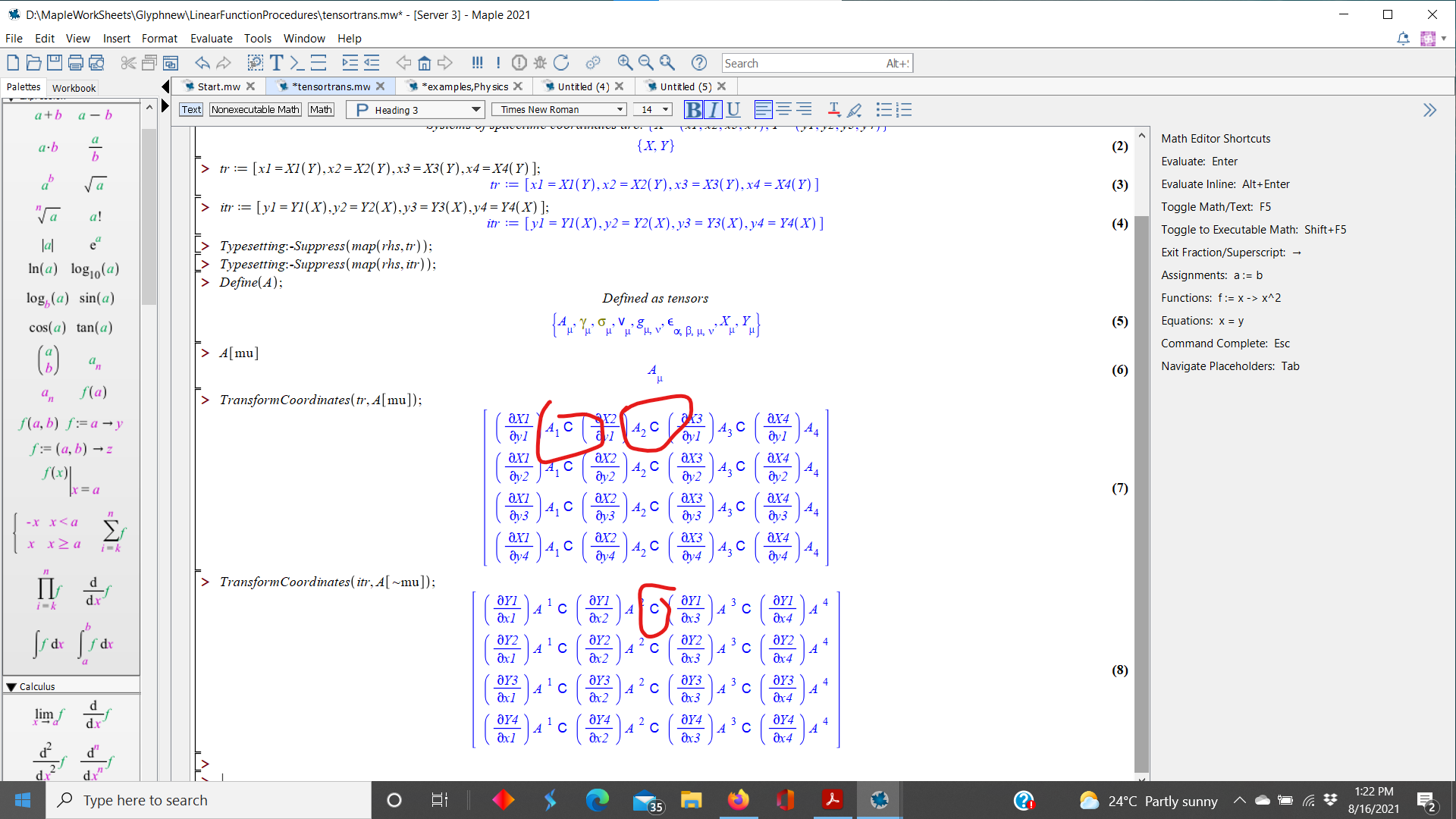
Task: Choose text color tool
Action: 833,110
